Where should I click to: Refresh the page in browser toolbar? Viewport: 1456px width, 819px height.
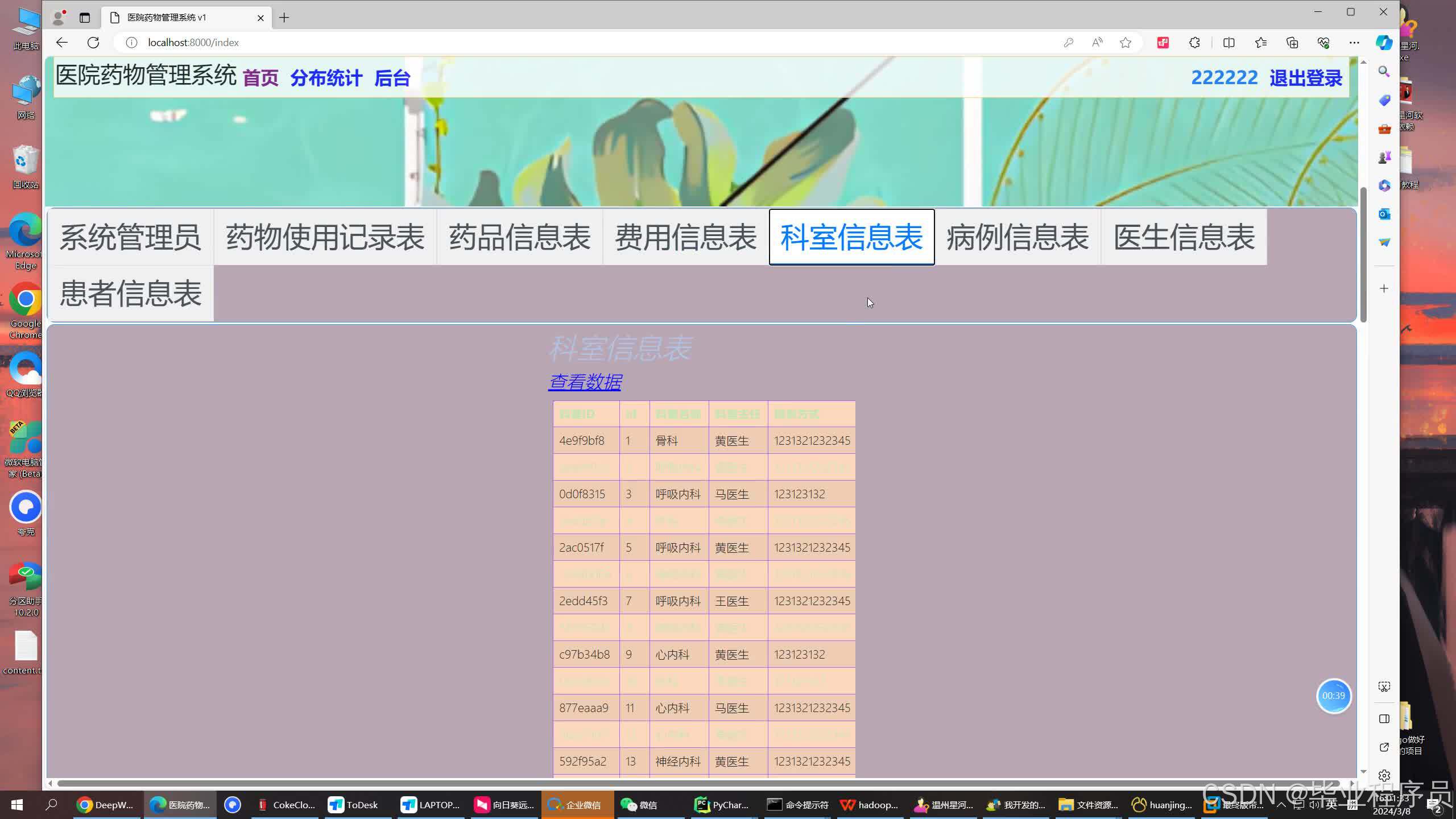point(93,43)
